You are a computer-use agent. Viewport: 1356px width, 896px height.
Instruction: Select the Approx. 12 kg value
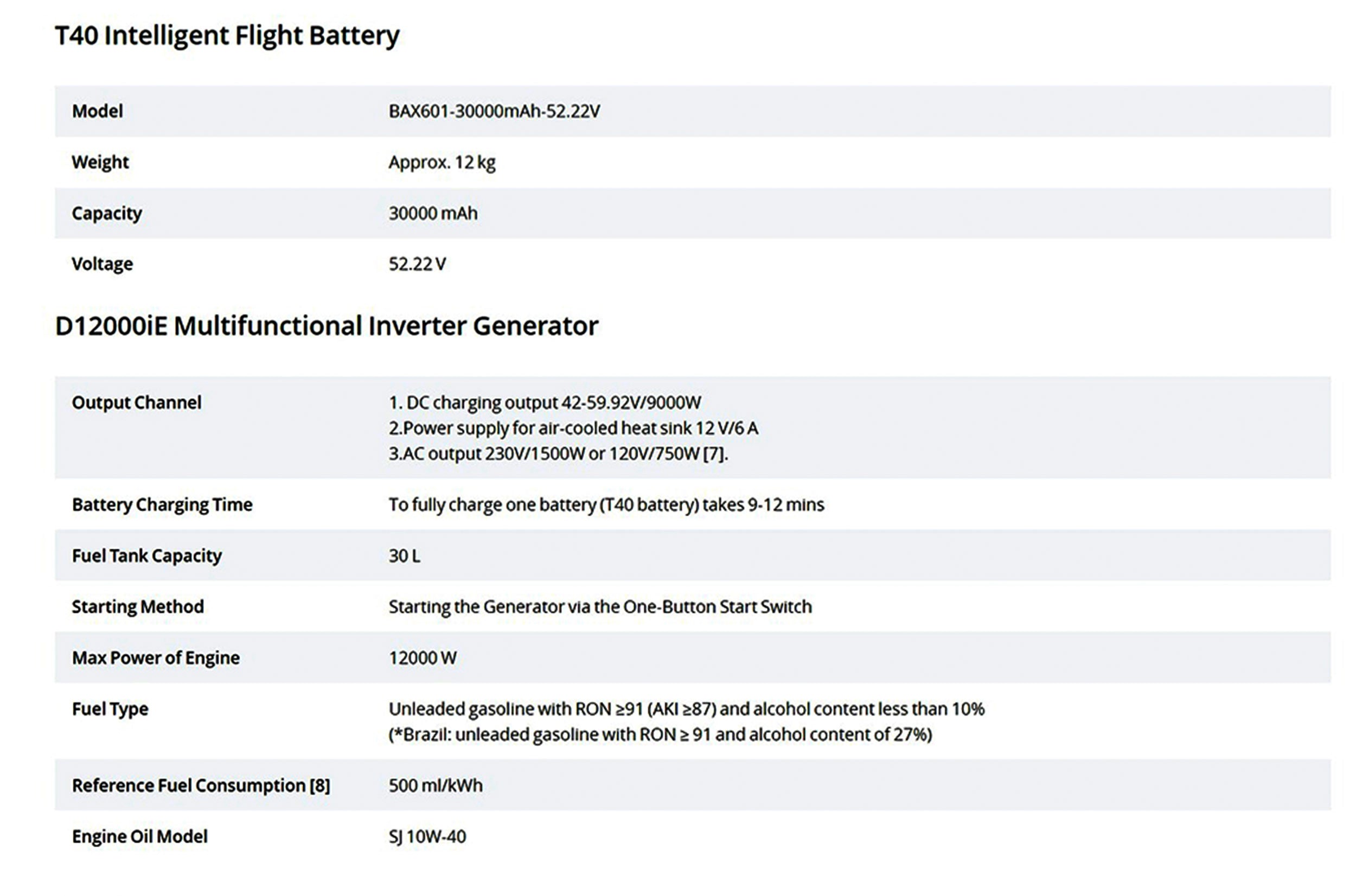[x=442, y=162]
